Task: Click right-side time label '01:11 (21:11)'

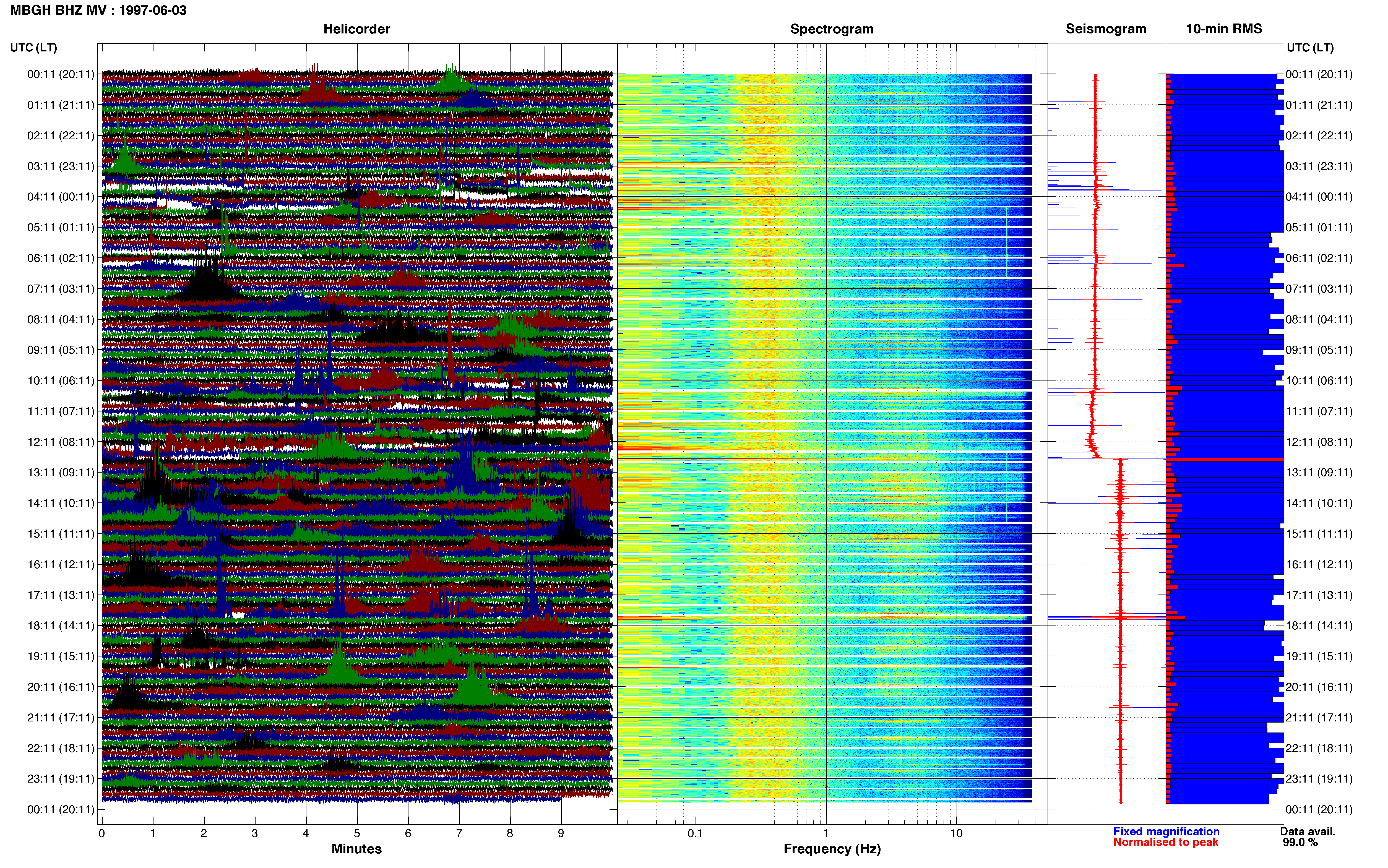Action: pyautogui.click(x=1319, y=105)
